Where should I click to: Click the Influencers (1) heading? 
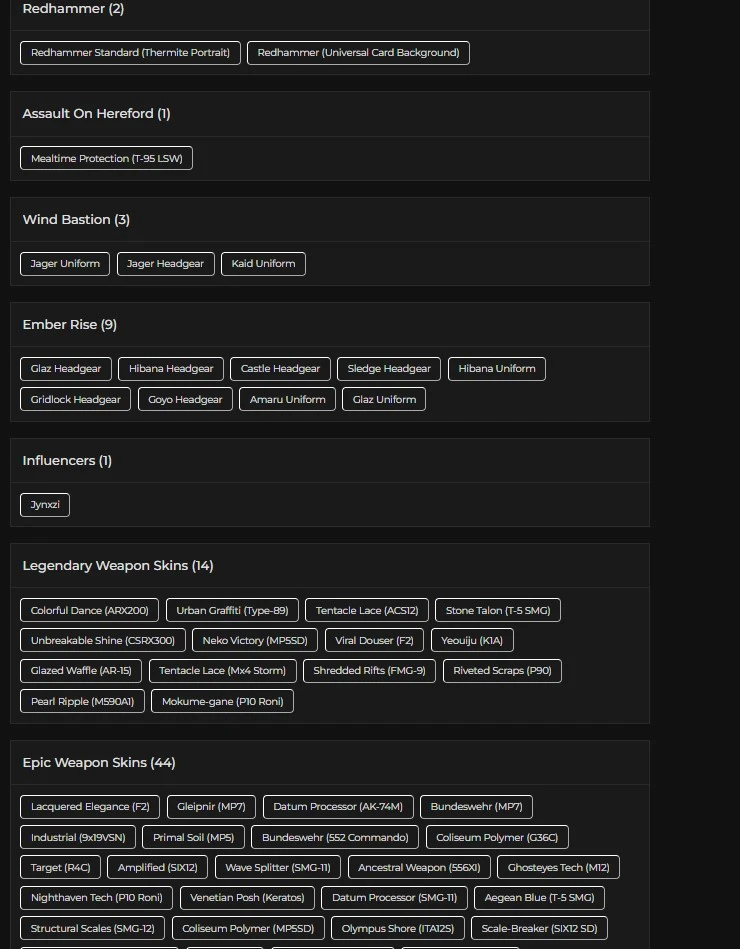[67, 461]
